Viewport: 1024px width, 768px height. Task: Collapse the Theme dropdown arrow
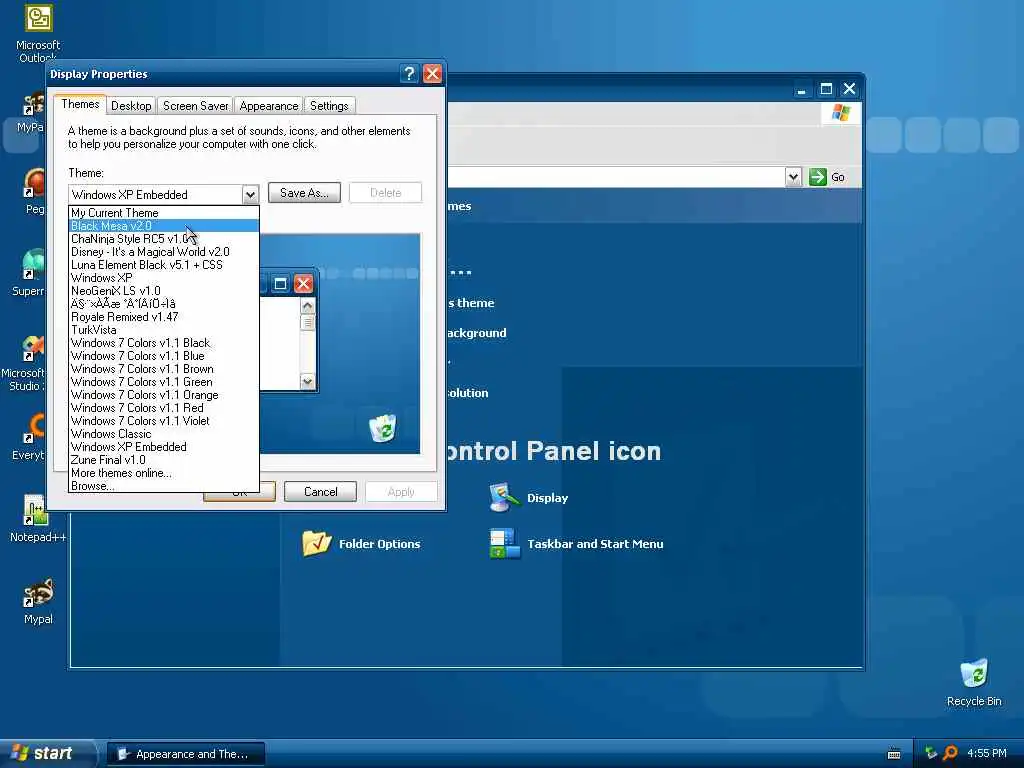click(250, 195)
